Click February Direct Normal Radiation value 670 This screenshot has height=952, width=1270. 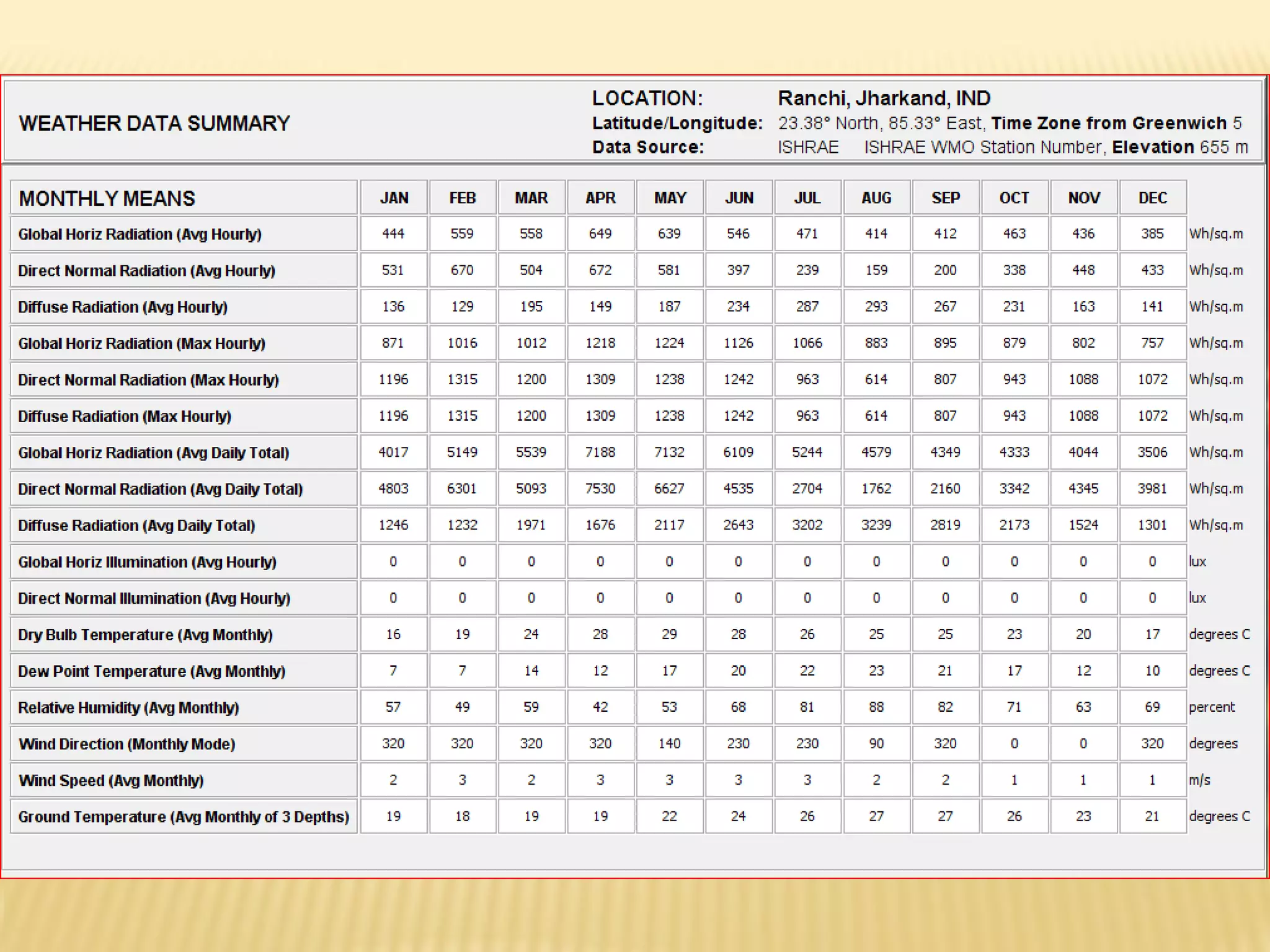point(462,270)
